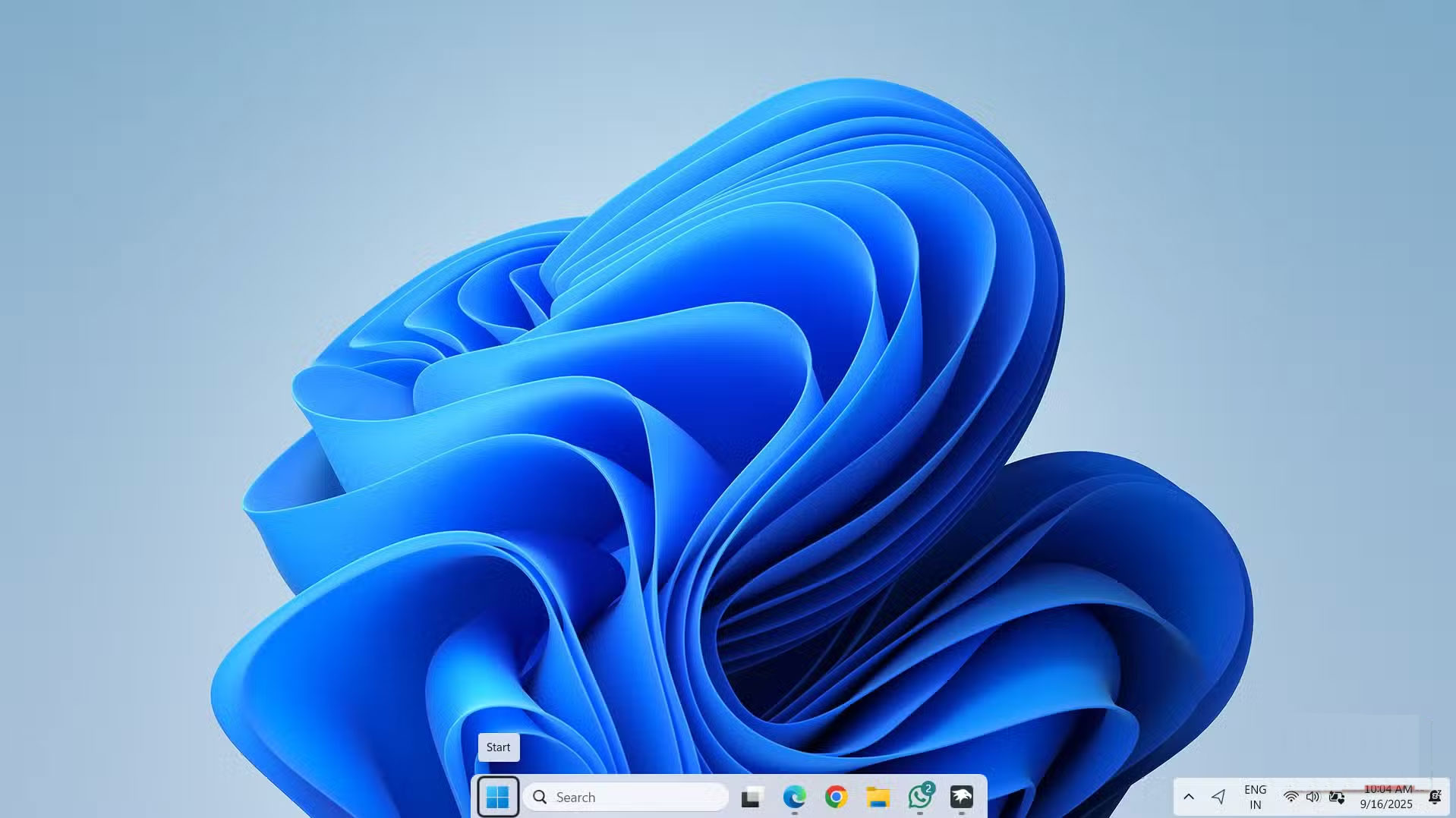Click the Start tooltip label

click(x=498, y=747)
